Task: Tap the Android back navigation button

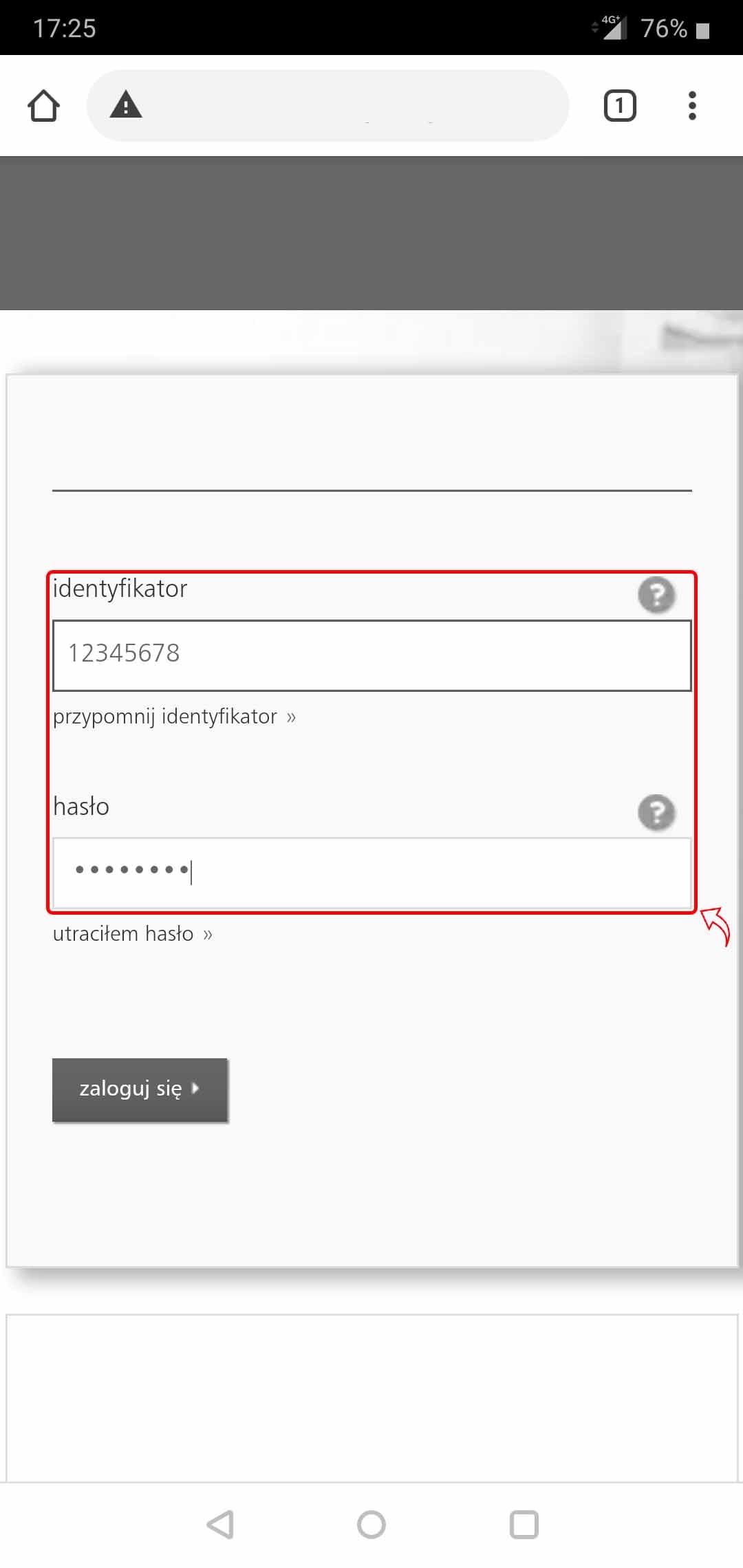Action: [x=221, y=1525]
